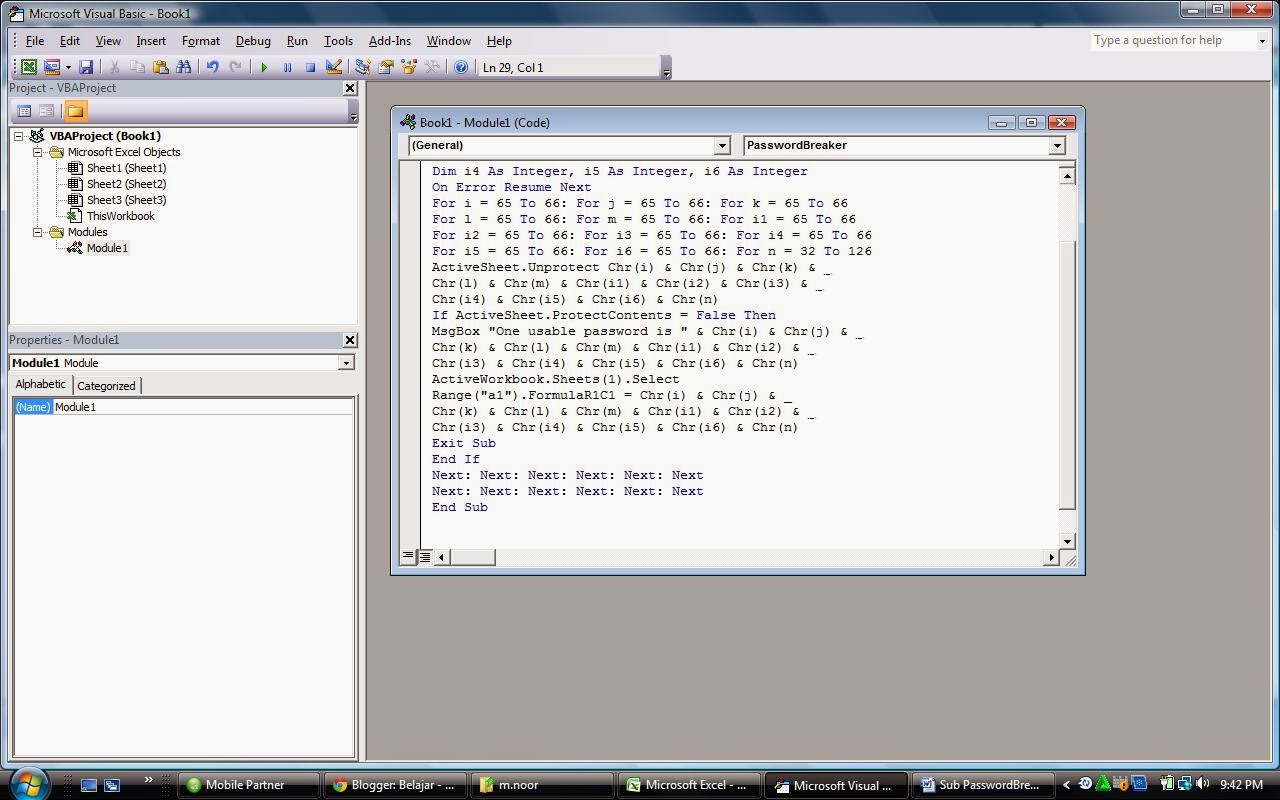Collapse the Modules folder node
The width and height of the screenshot is (1280, 800).
pos(38,232)
